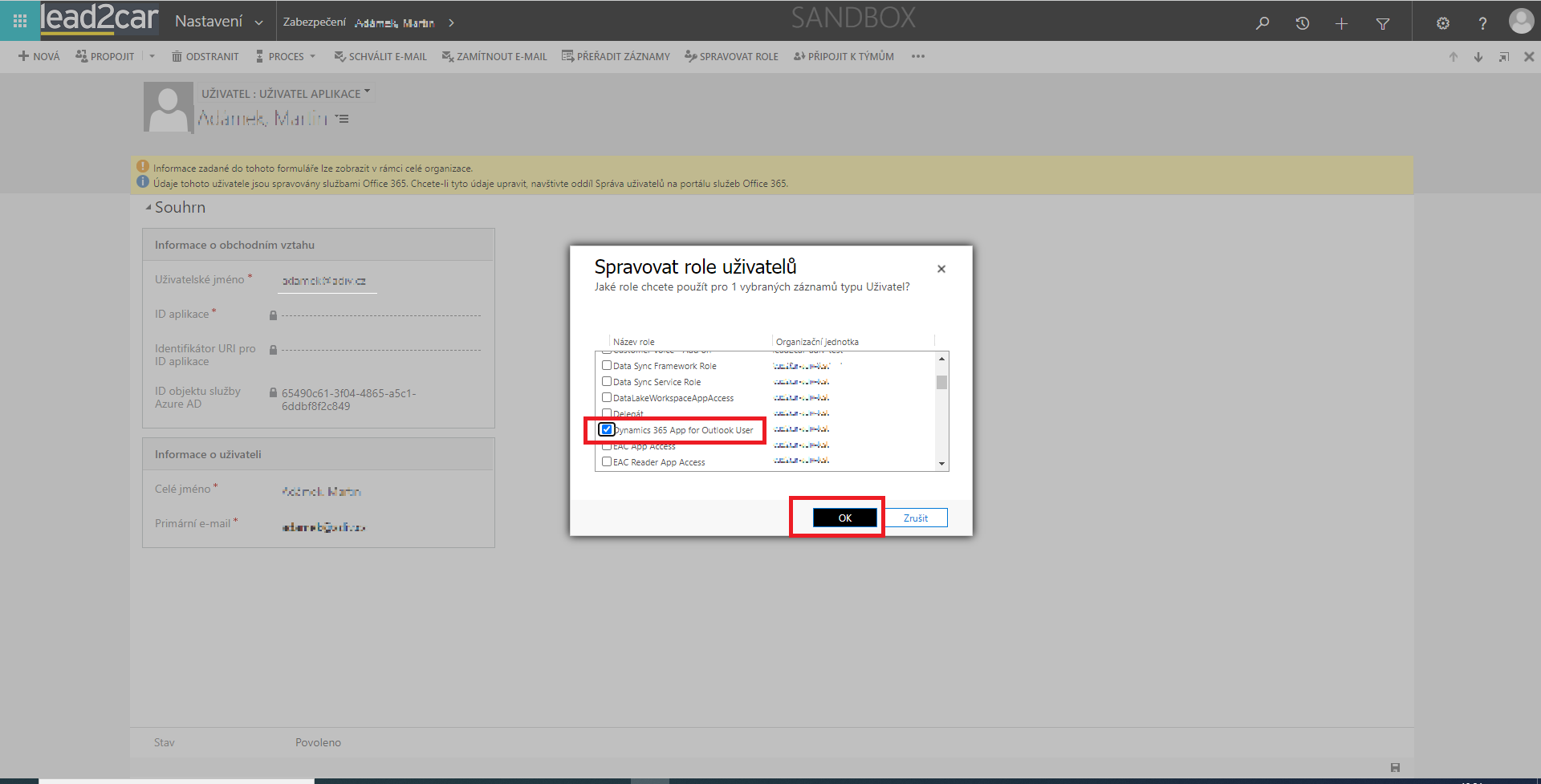Open the settings gear icon
Screen dimensions: 1541x784
click(1442, 23)
